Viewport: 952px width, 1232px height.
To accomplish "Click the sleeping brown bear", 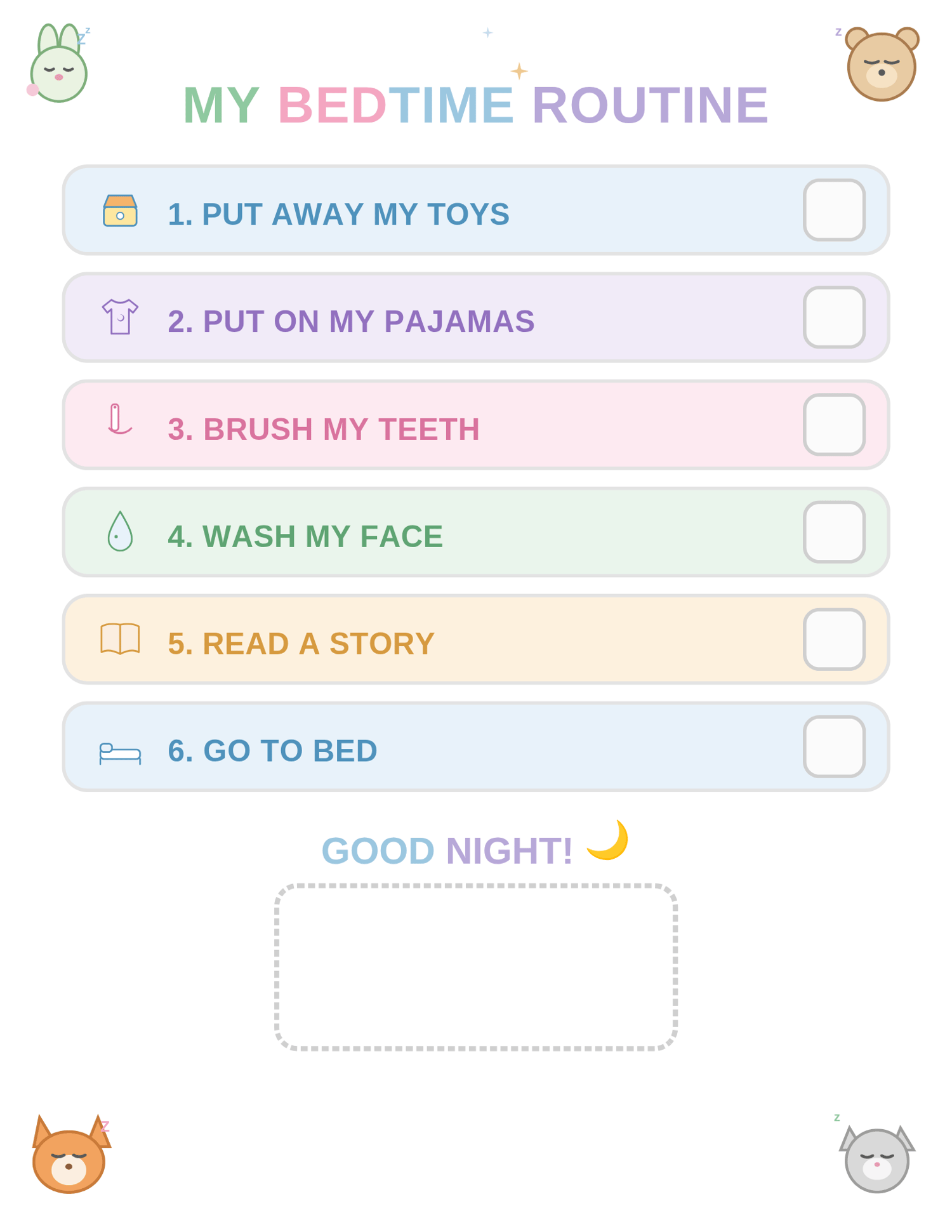I will [x=882, y=64].
